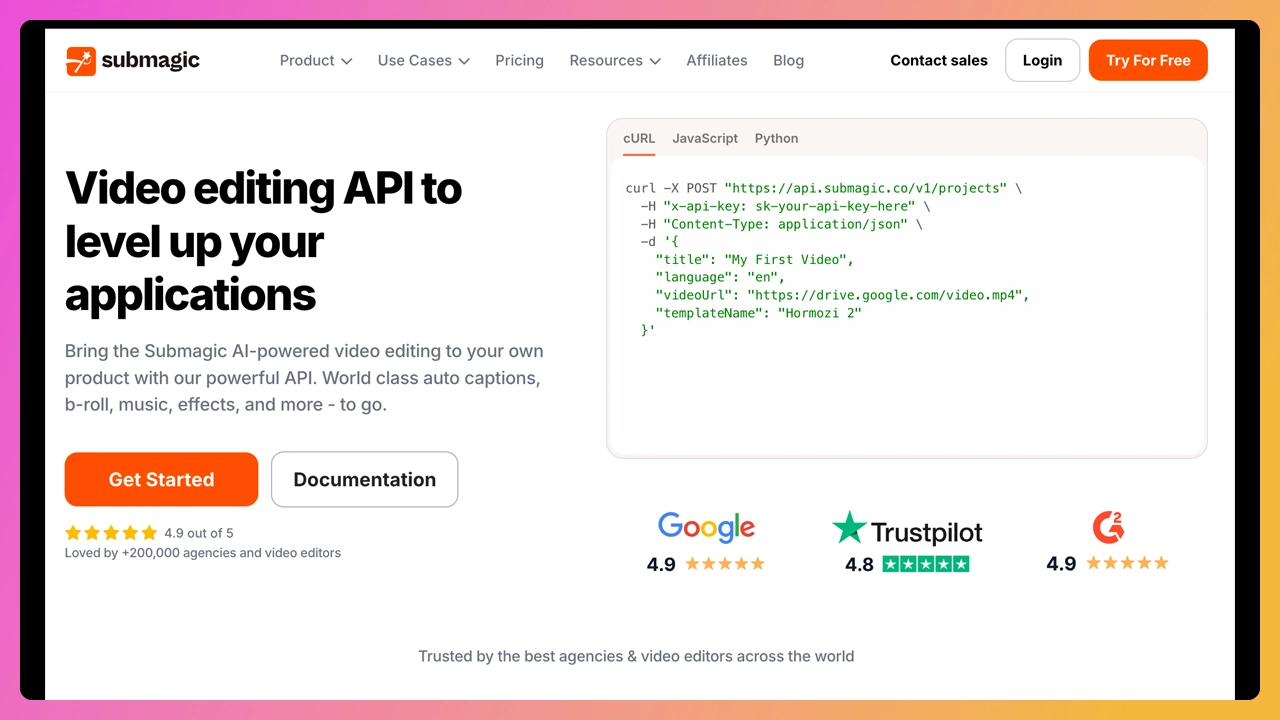Click the API URL line in code sample
This screenshot has width=1280, height=720.
coord(824,188)
